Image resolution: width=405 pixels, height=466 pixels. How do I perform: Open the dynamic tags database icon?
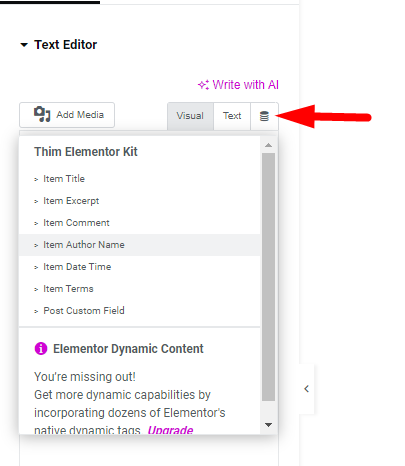pyautogui.click(x=264, y=116)
